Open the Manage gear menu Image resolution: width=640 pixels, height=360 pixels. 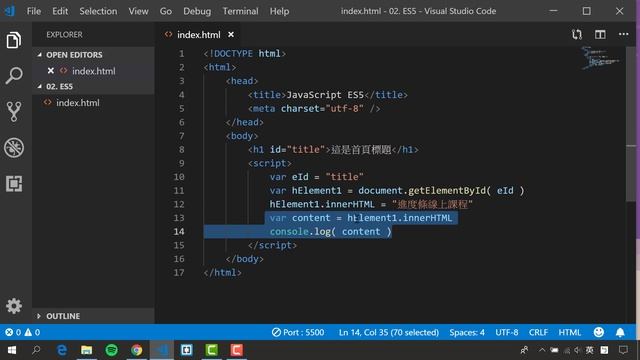(x=14, y=306)
